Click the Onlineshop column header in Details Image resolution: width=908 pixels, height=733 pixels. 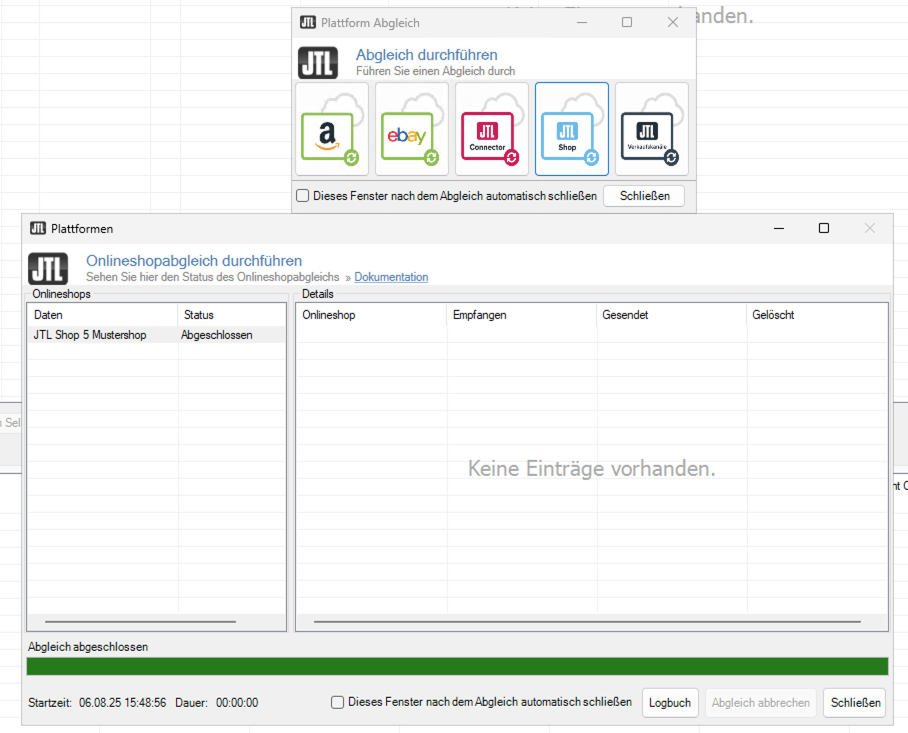click(371, 315)
